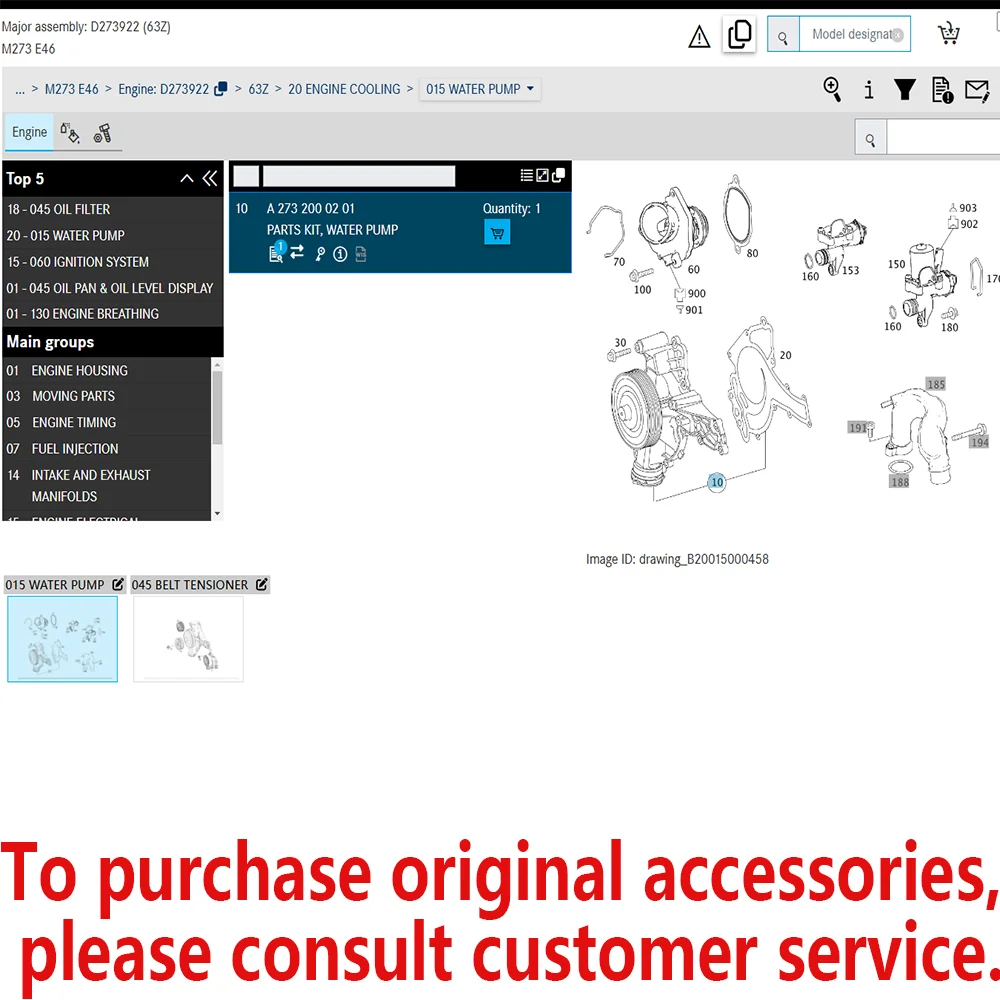Open main group 14 INTAKE AND EXHAUST MANIFOLDS
1000x1000 pixels.
[x=107, y=485]
